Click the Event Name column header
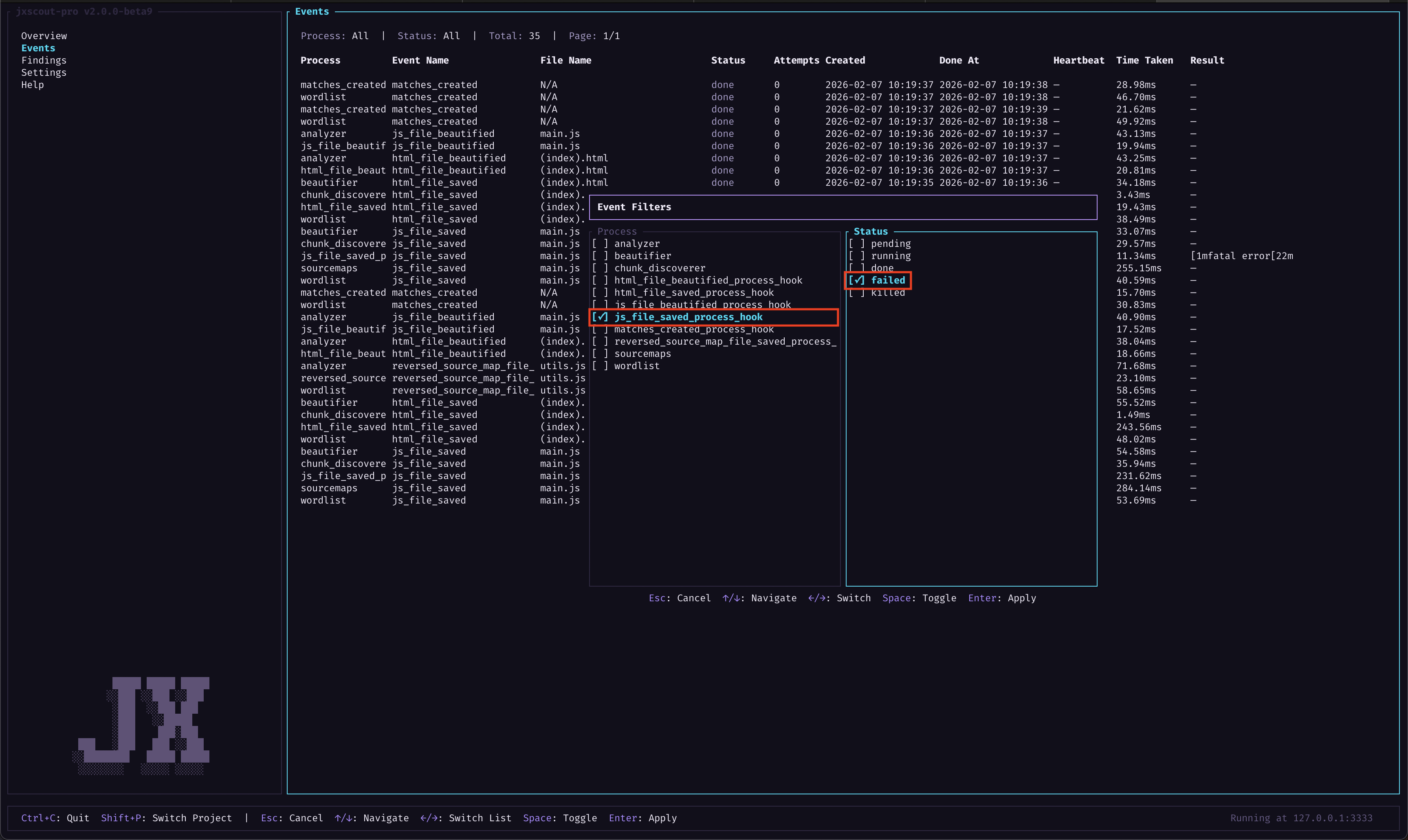 (x=420, y=60)
